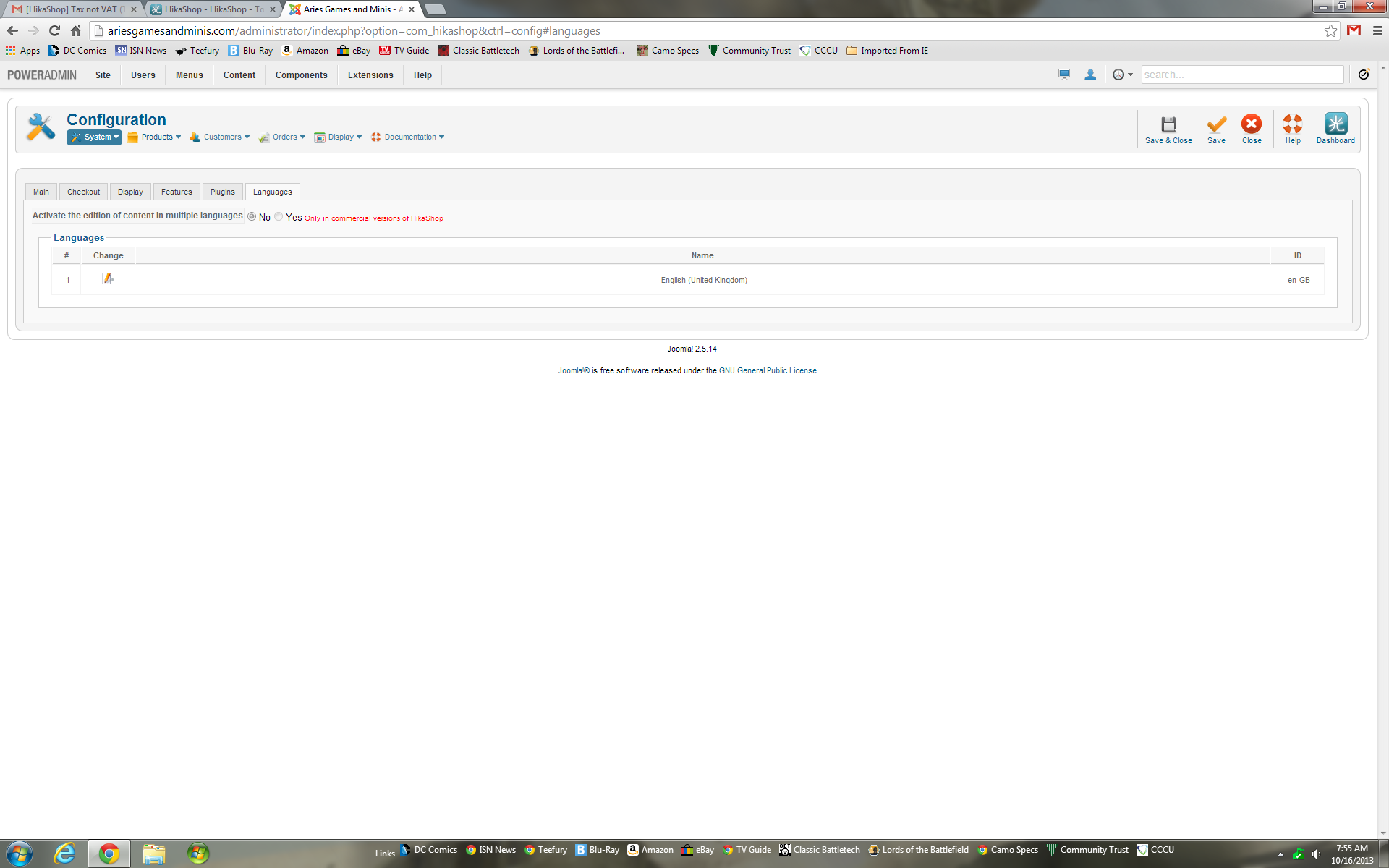1389x868 pixels.
Task: Open the lifebuoy Help icon
Action: tap(1292, 124)
